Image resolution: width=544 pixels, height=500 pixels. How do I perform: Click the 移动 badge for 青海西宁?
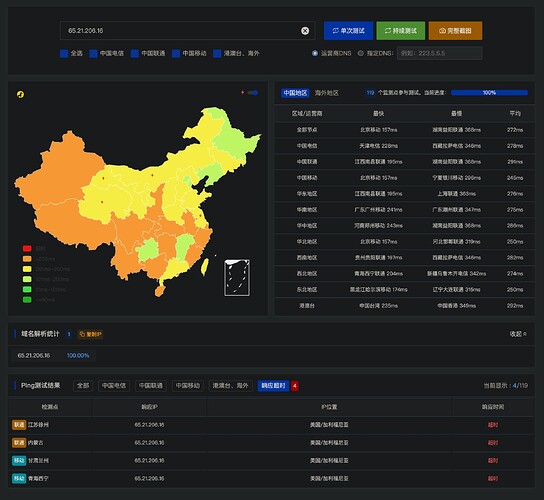click(19, 478)
